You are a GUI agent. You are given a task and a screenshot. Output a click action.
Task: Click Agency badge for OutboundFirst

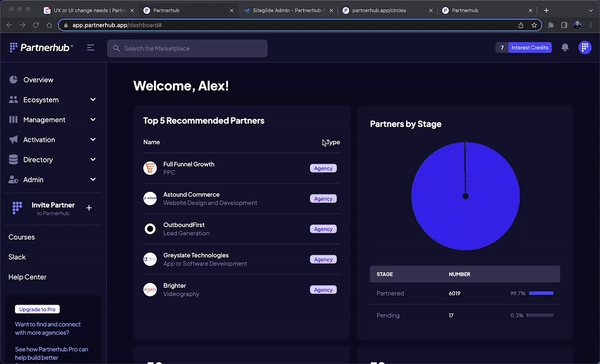(x=323, y=229)
